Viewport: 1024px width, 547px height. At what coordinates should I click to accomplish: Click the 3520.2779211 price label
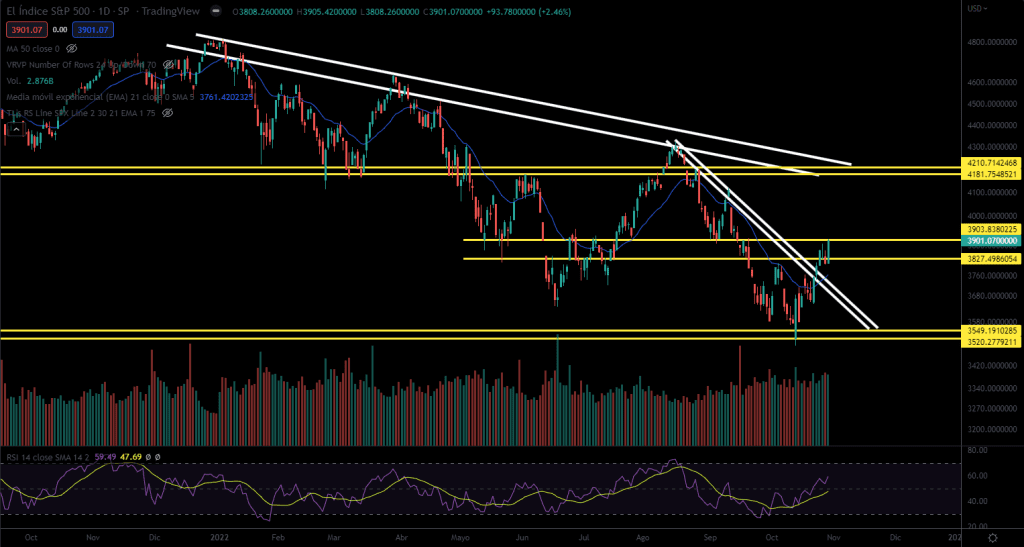[x=989, y=341]
